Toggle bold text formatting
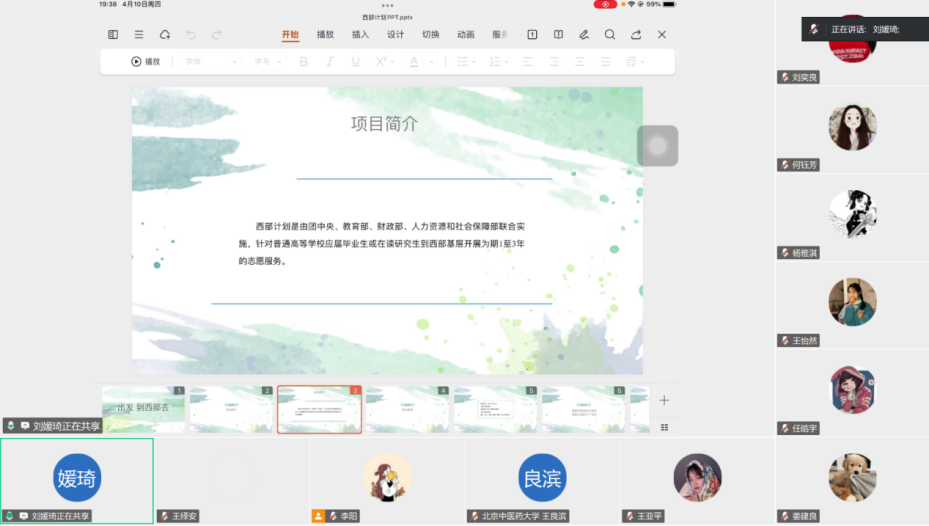This screenshot has width=929, height=526. pos(304,62)
